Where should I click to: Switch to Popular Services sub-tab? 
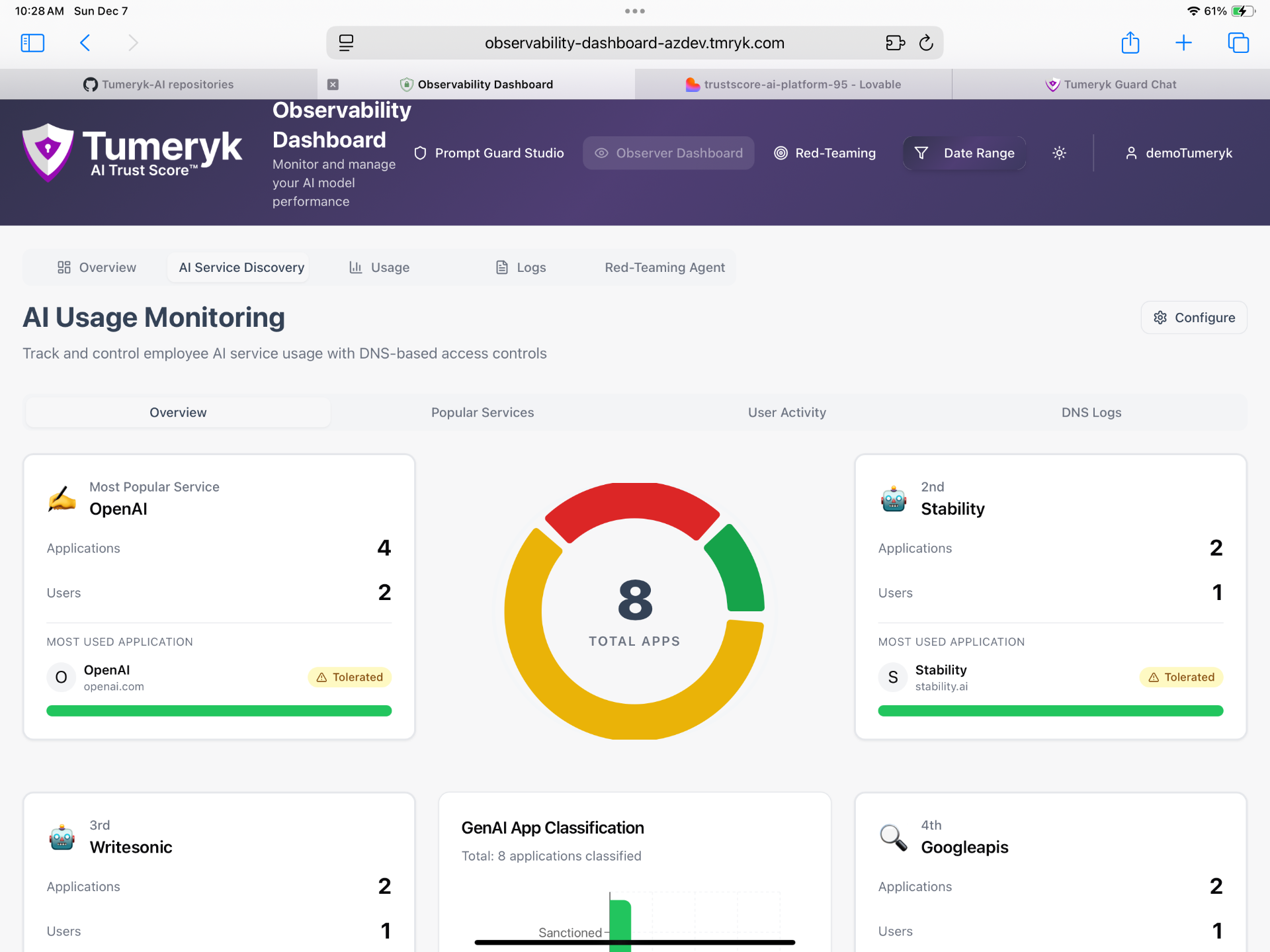coord(482,412)
